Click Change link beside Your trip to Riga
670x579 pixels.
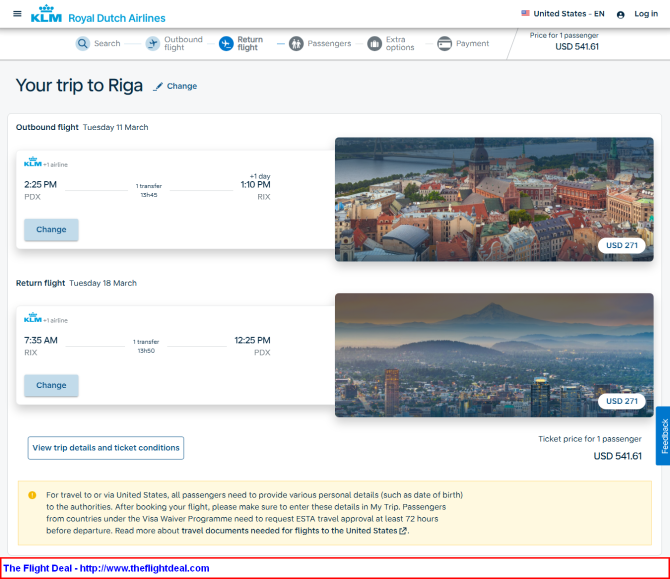click(182, 86)
